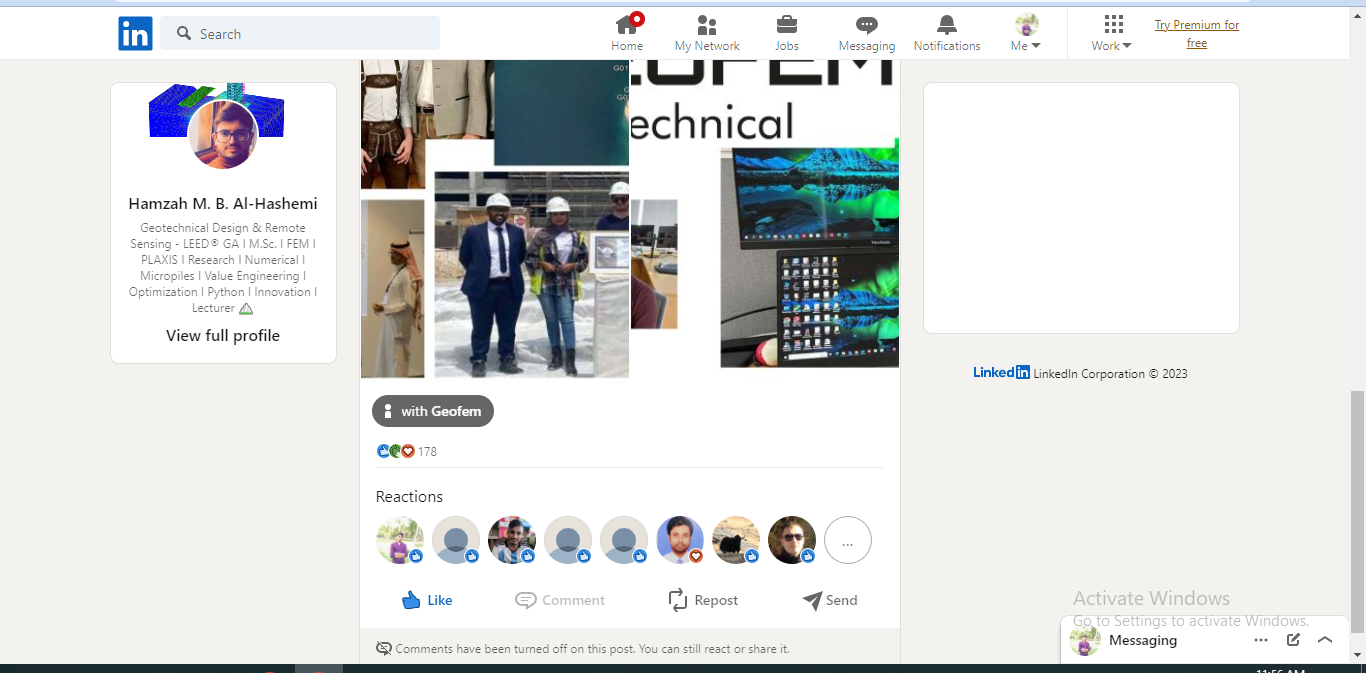Send the post via message
The image size is (1366, 673).
pos(830,600)
